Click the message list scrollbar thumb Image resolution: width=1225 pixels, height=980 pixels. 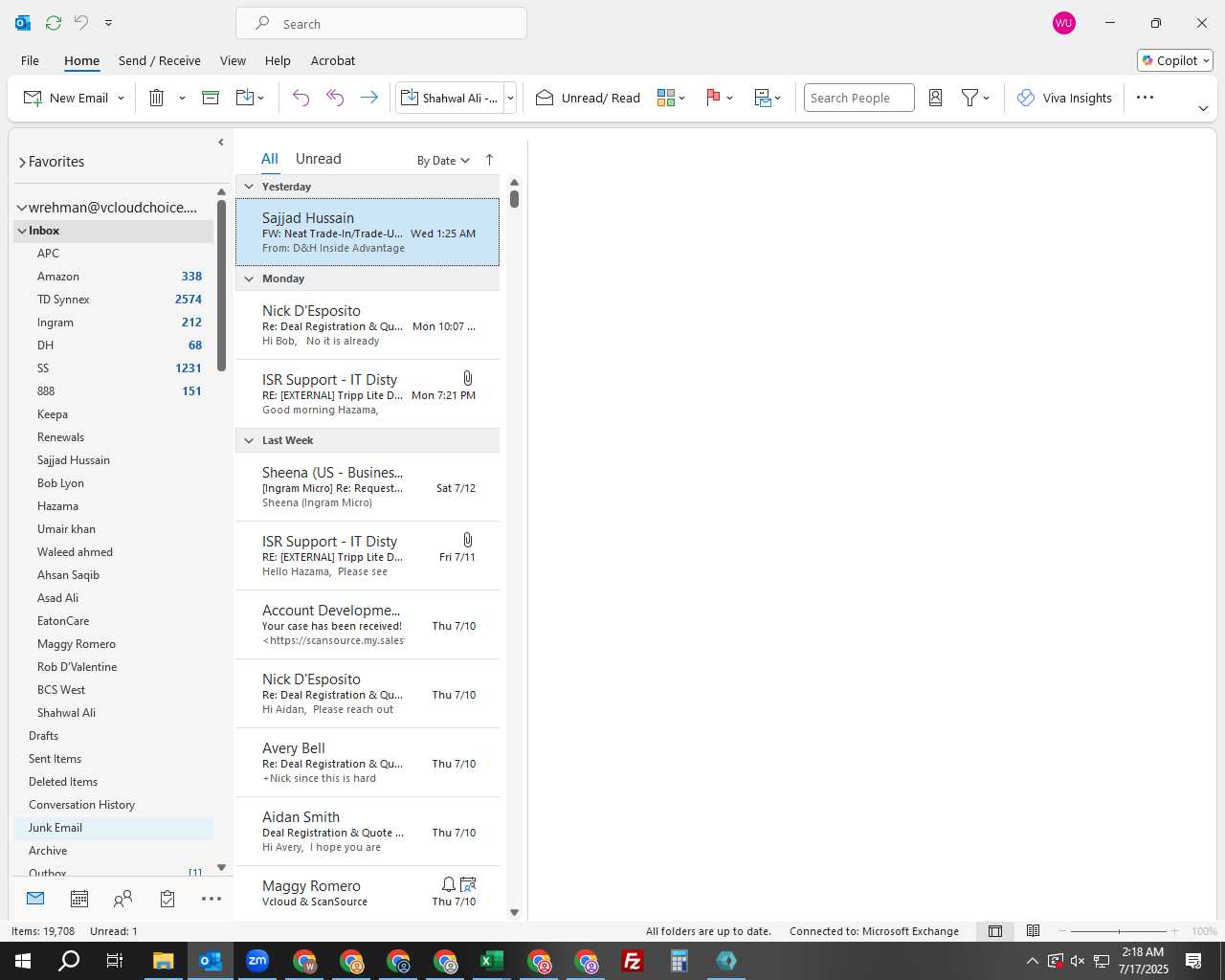coord(514,199)
